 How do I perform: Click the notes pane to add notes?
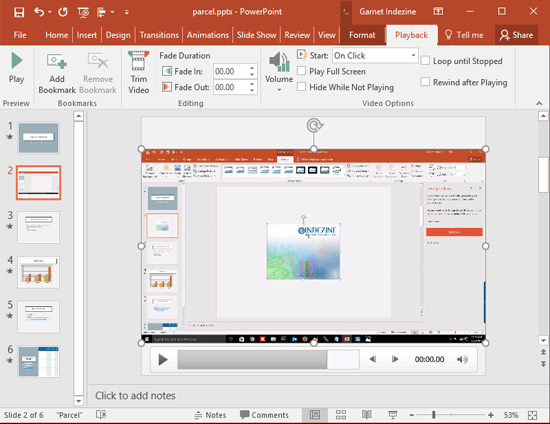[x=135, y=396]
